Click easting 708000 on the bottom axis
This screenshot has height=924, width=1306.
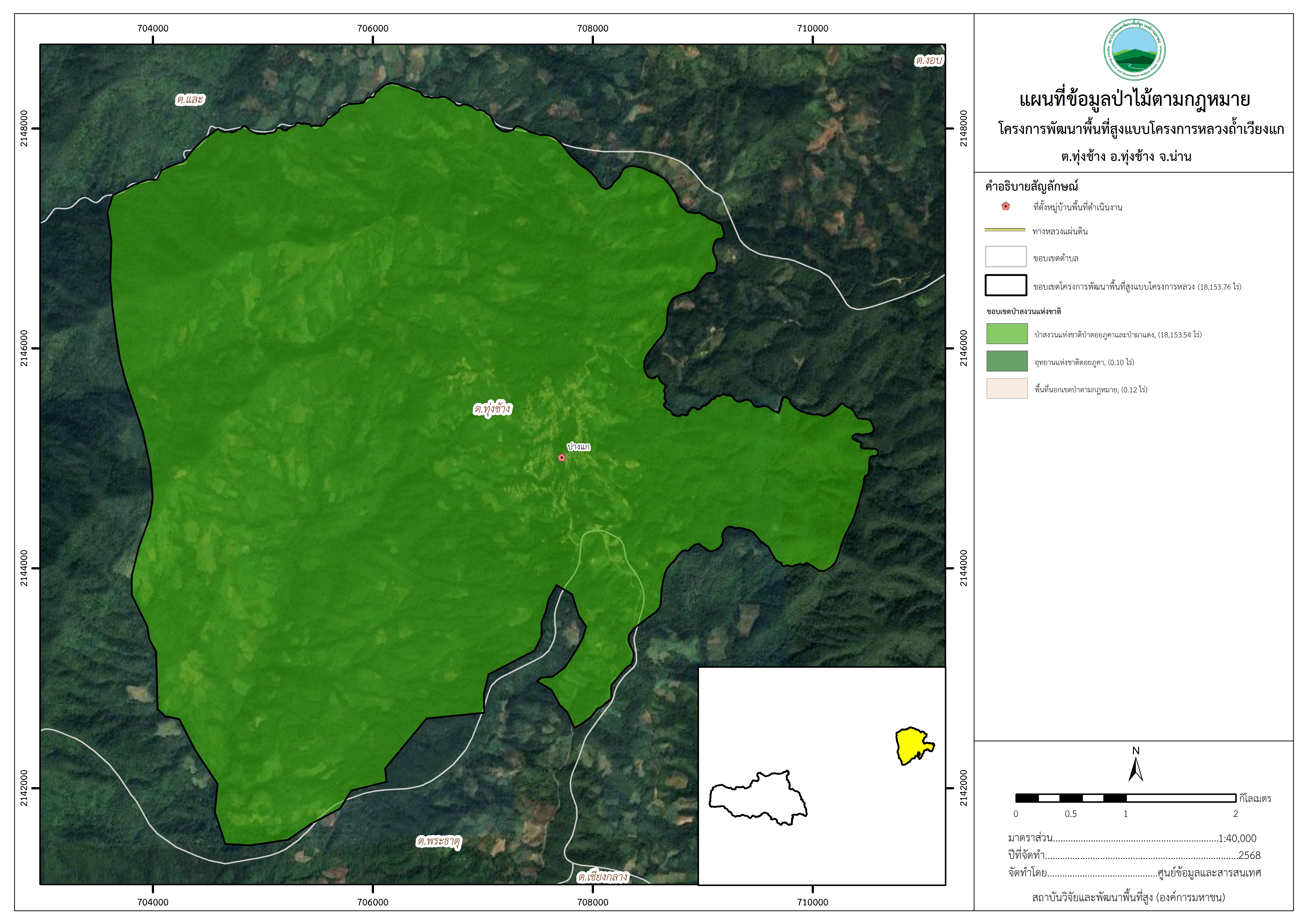[592, 902]
